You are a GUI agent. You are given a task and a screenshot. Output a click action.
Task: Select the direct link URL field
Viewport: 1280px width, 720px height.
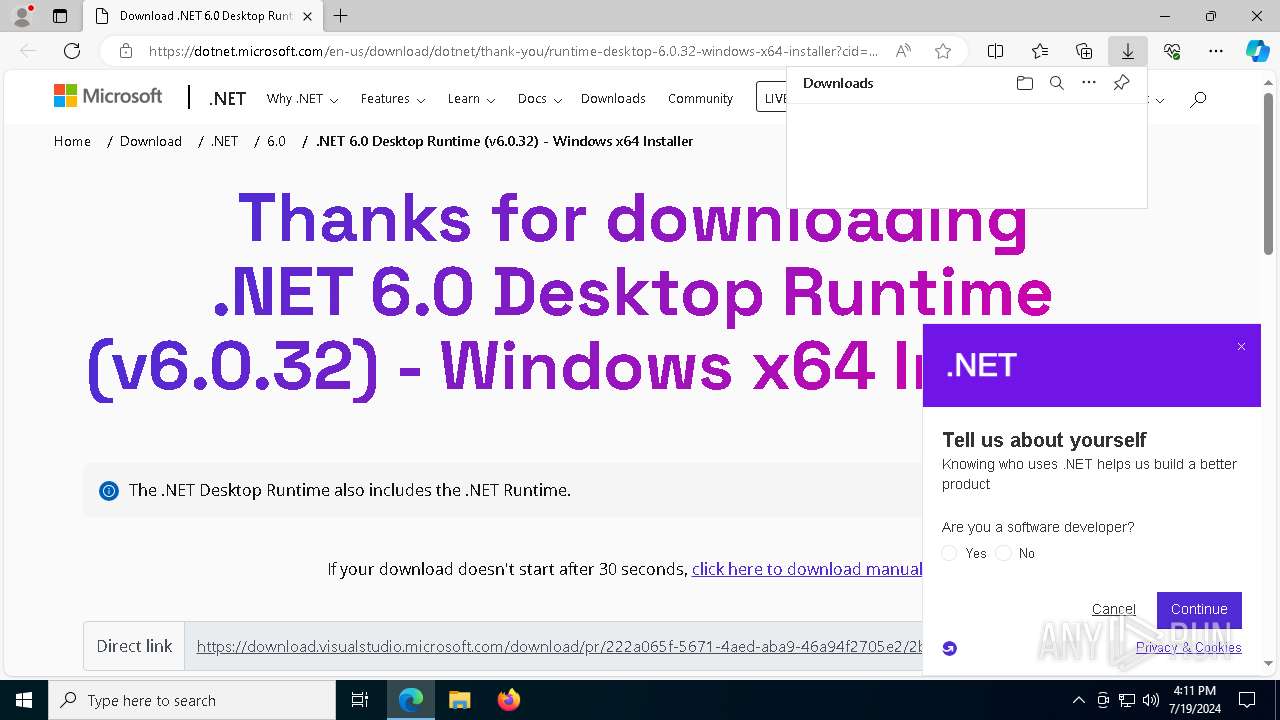coord(553,646)
